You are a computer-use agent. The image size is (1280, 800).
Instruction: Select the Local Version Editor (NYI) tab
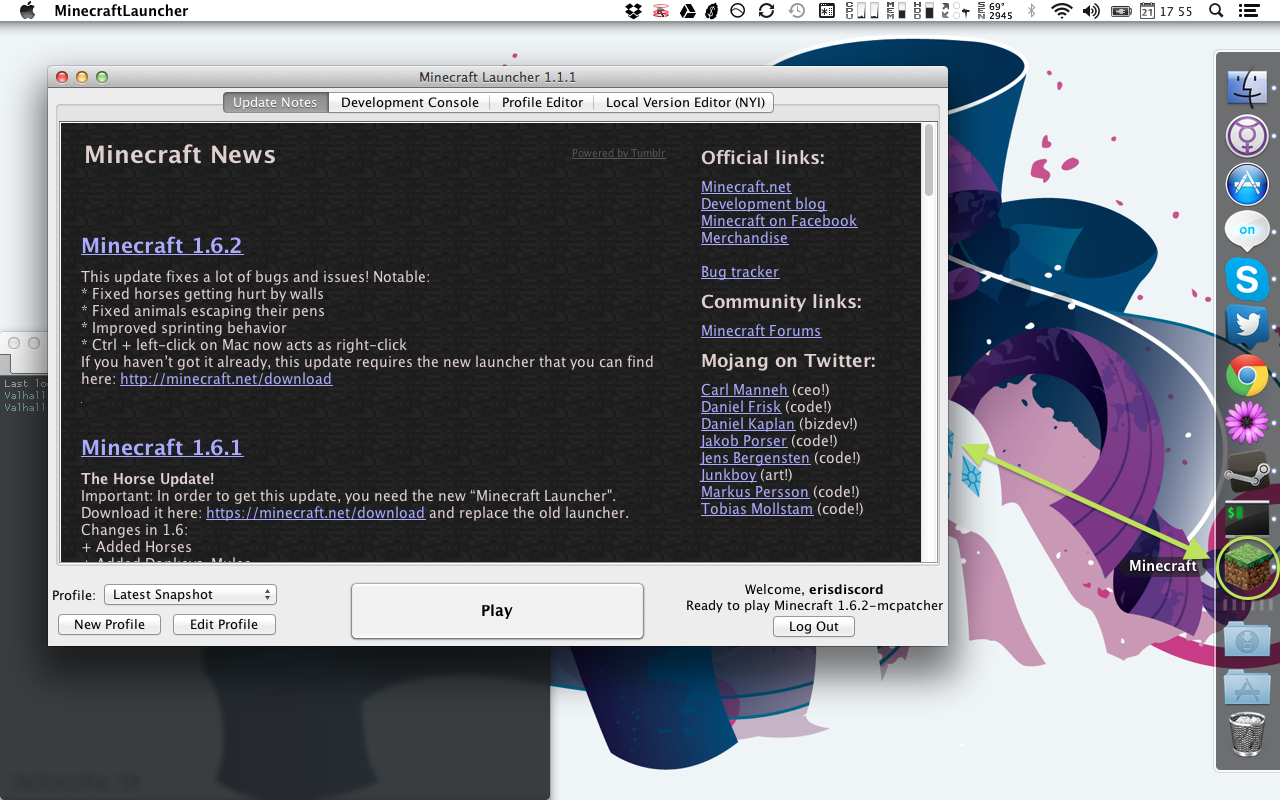click(x=685, y=103)
